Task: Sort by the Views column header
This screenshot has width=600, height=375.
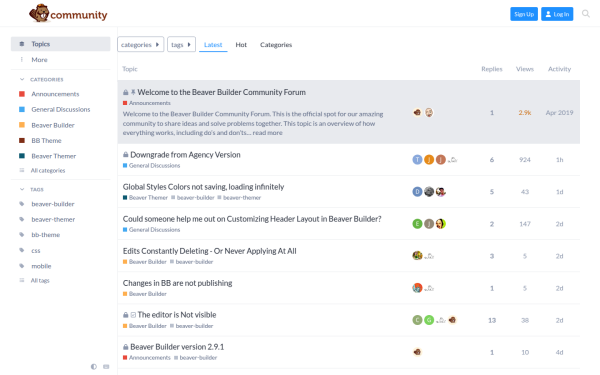Action: pos(525,69)
